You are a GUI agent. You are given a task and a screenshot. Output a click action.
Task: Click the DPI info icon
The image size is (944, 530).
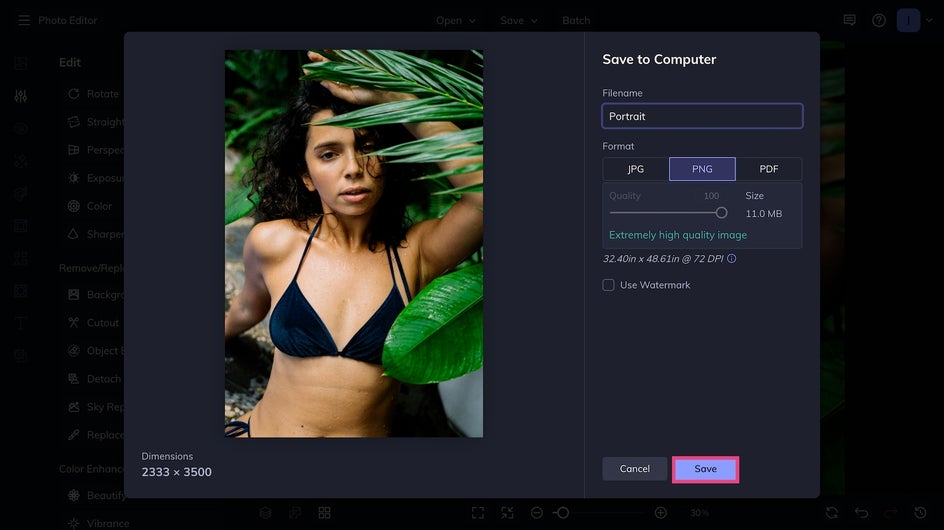(x=731, y=258)
